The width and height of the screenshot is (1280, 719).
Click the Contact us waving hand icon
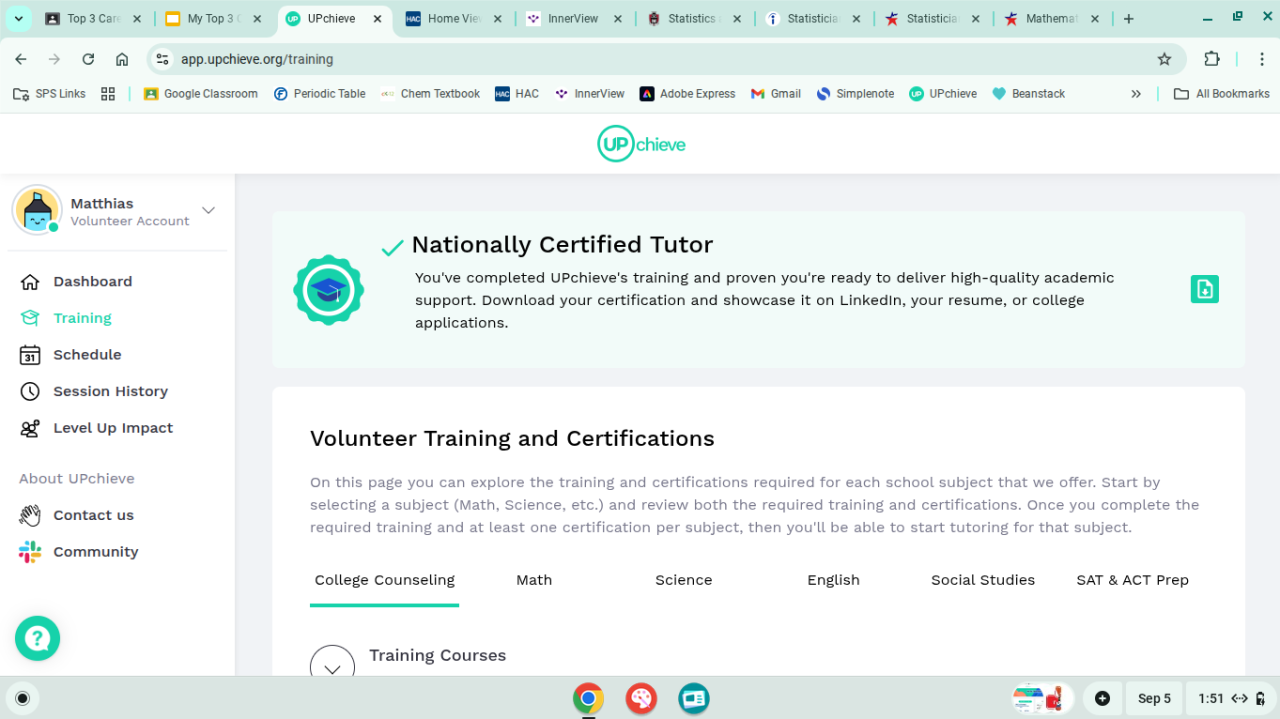point(30,515)
